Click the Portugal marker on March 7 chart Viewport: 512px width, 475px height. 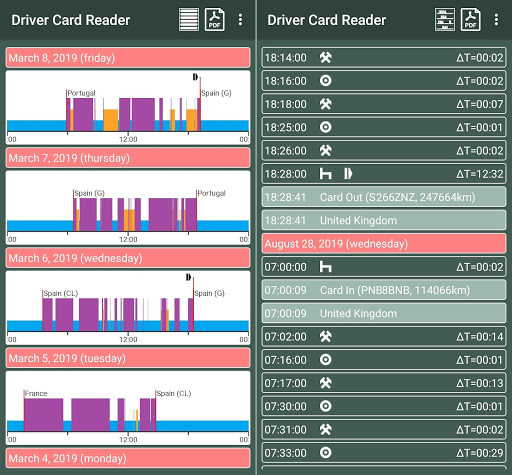(211, 193)
